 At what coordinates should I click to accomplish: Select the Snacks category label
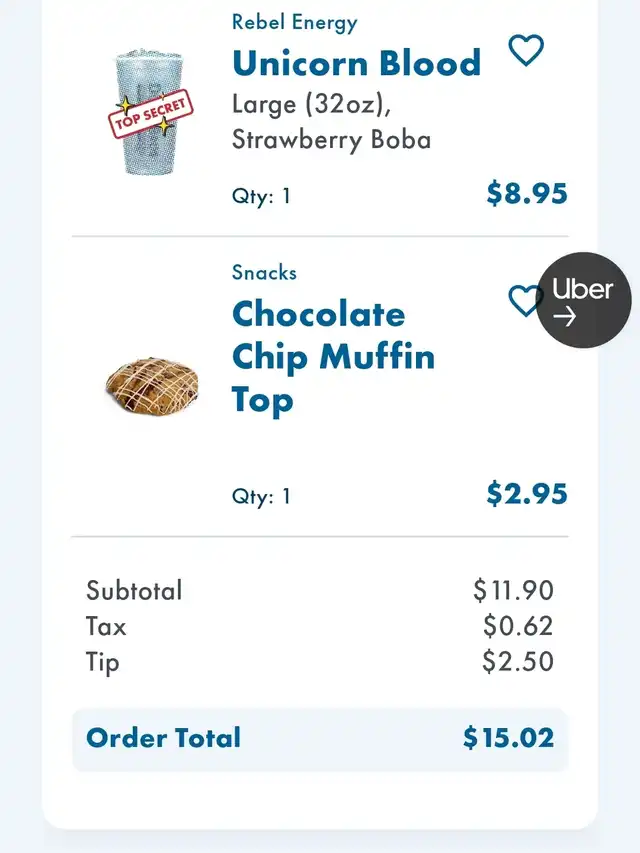[264, 272]
